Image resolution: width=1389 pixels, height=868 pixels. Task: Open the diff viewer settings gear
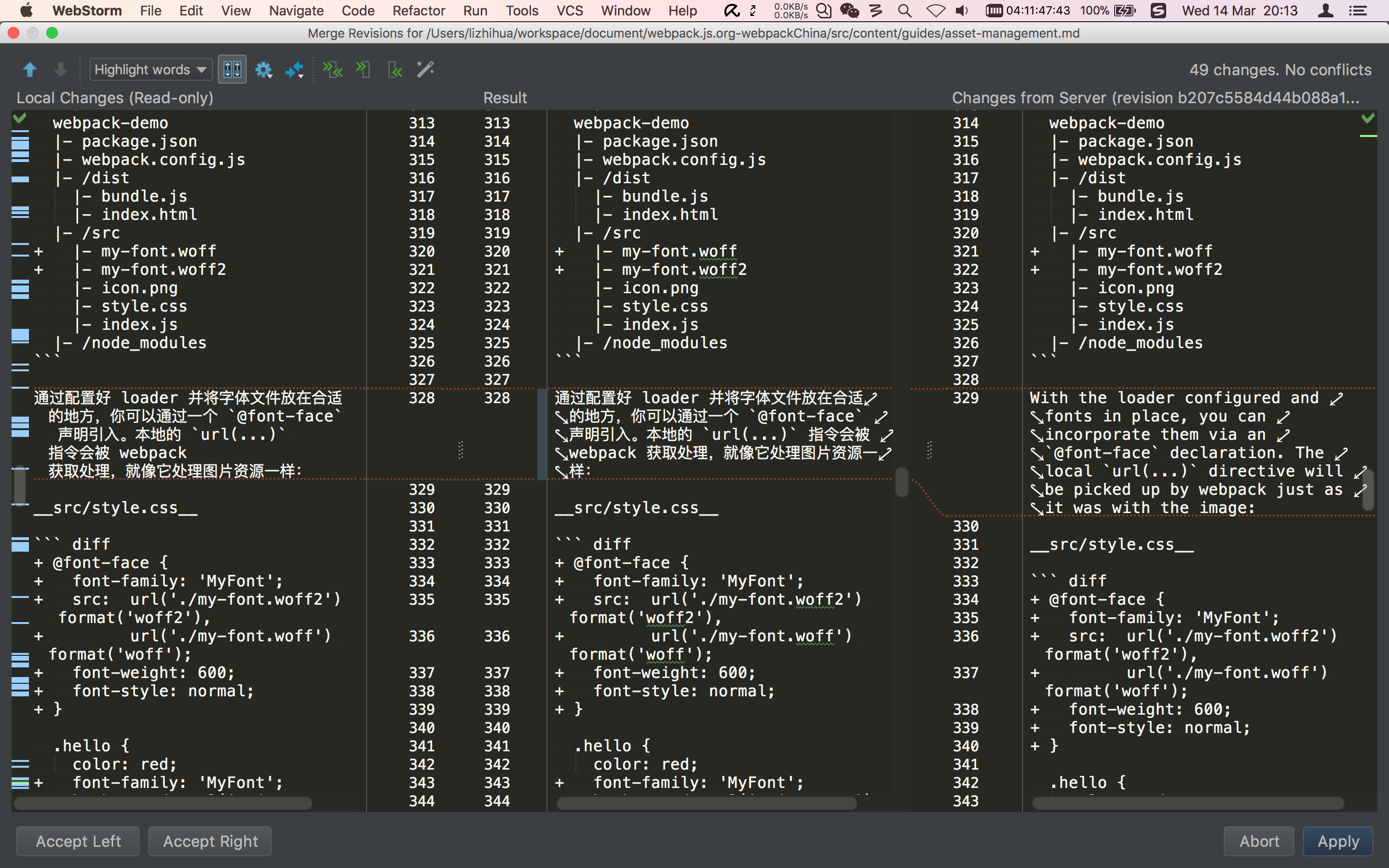click(x=262, y=69)
